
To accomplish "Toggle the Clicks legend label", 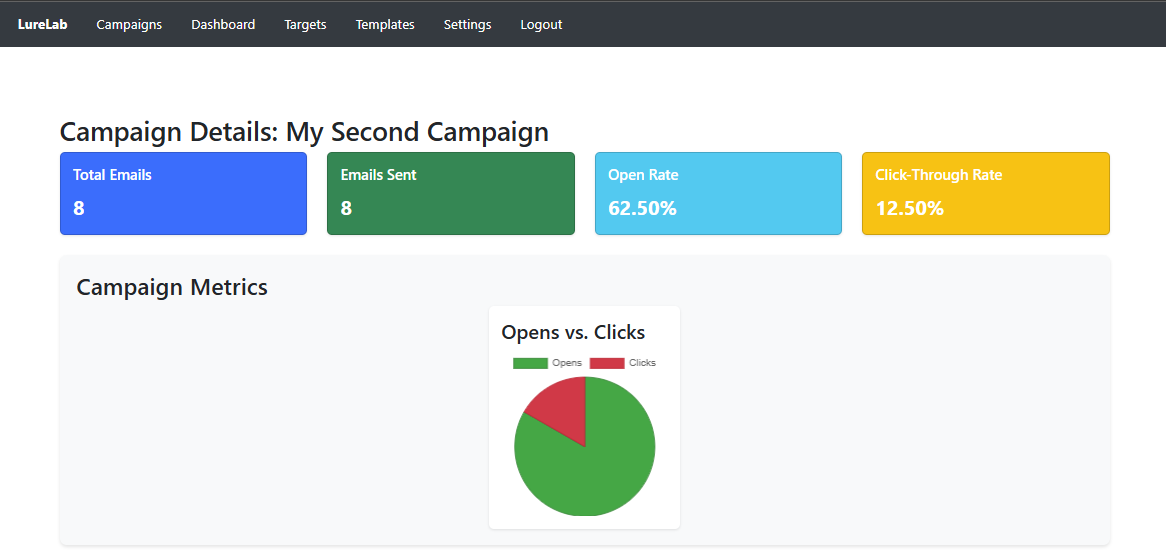I will tap(642, 363).
